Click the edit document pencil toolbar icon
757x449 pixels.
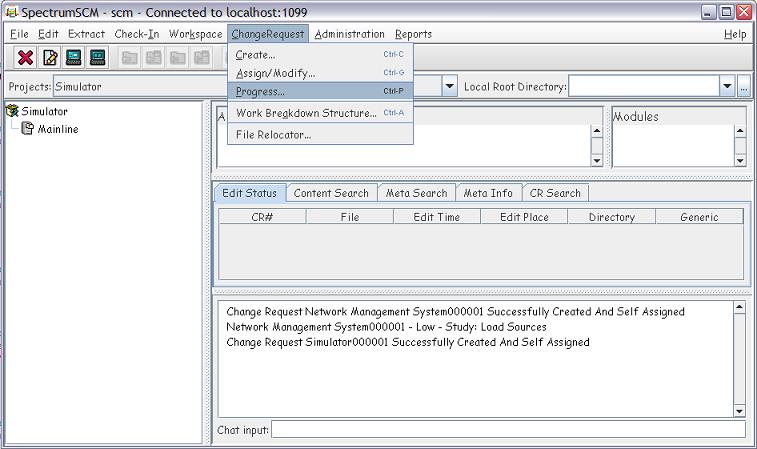pos(50,57)
